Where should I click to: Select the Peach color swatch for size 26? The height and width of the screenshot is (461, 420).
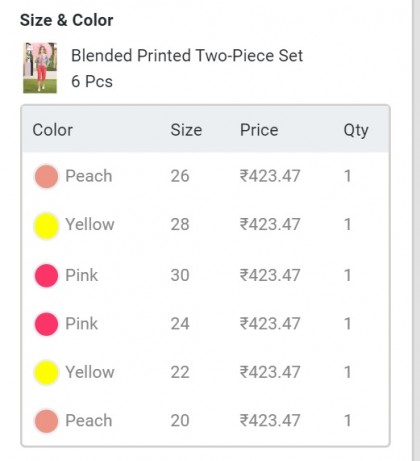(46, 176)
